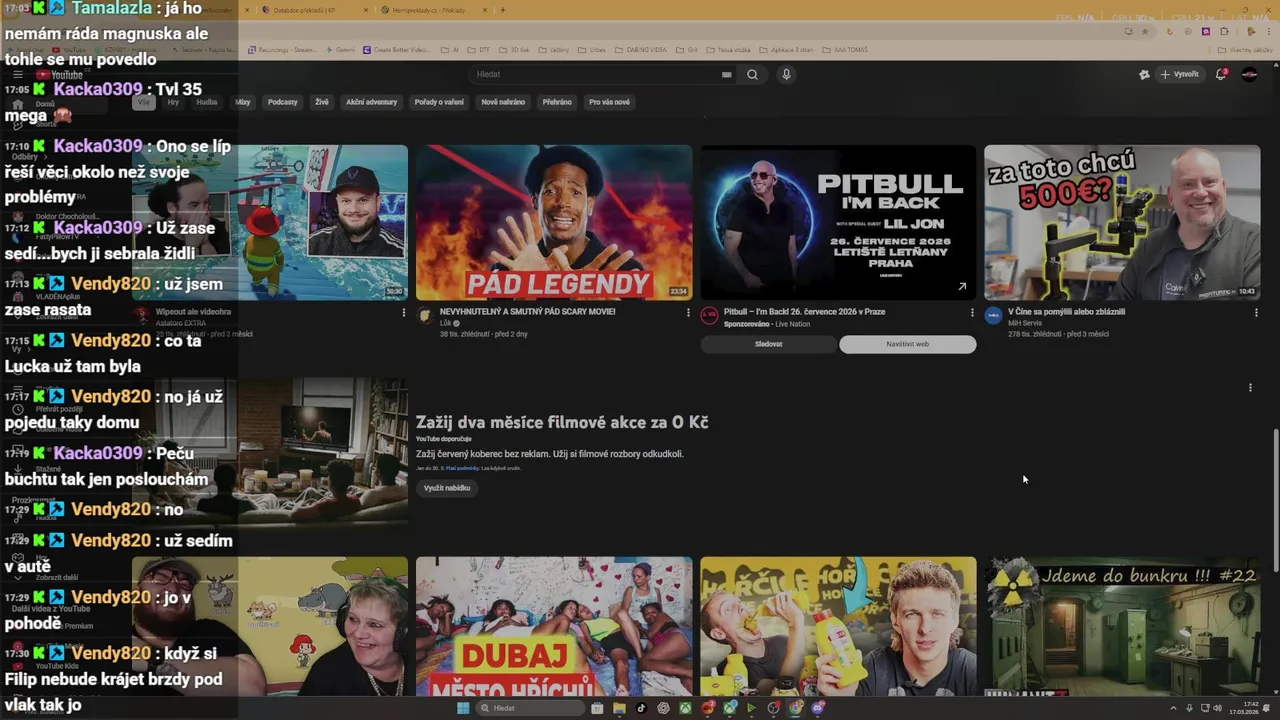Focus the taskbar Hledat search box

click(530, 708)
